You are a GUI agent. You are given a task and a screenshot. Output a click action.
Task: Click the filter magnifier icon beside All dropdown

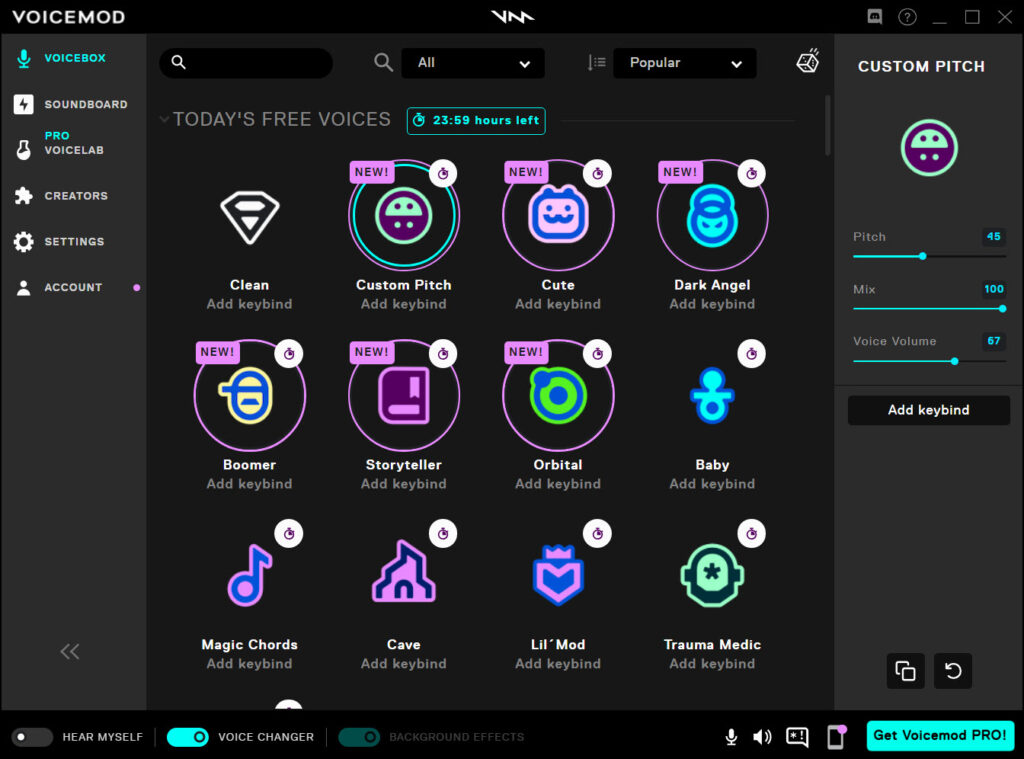click(x=383, y=63)
